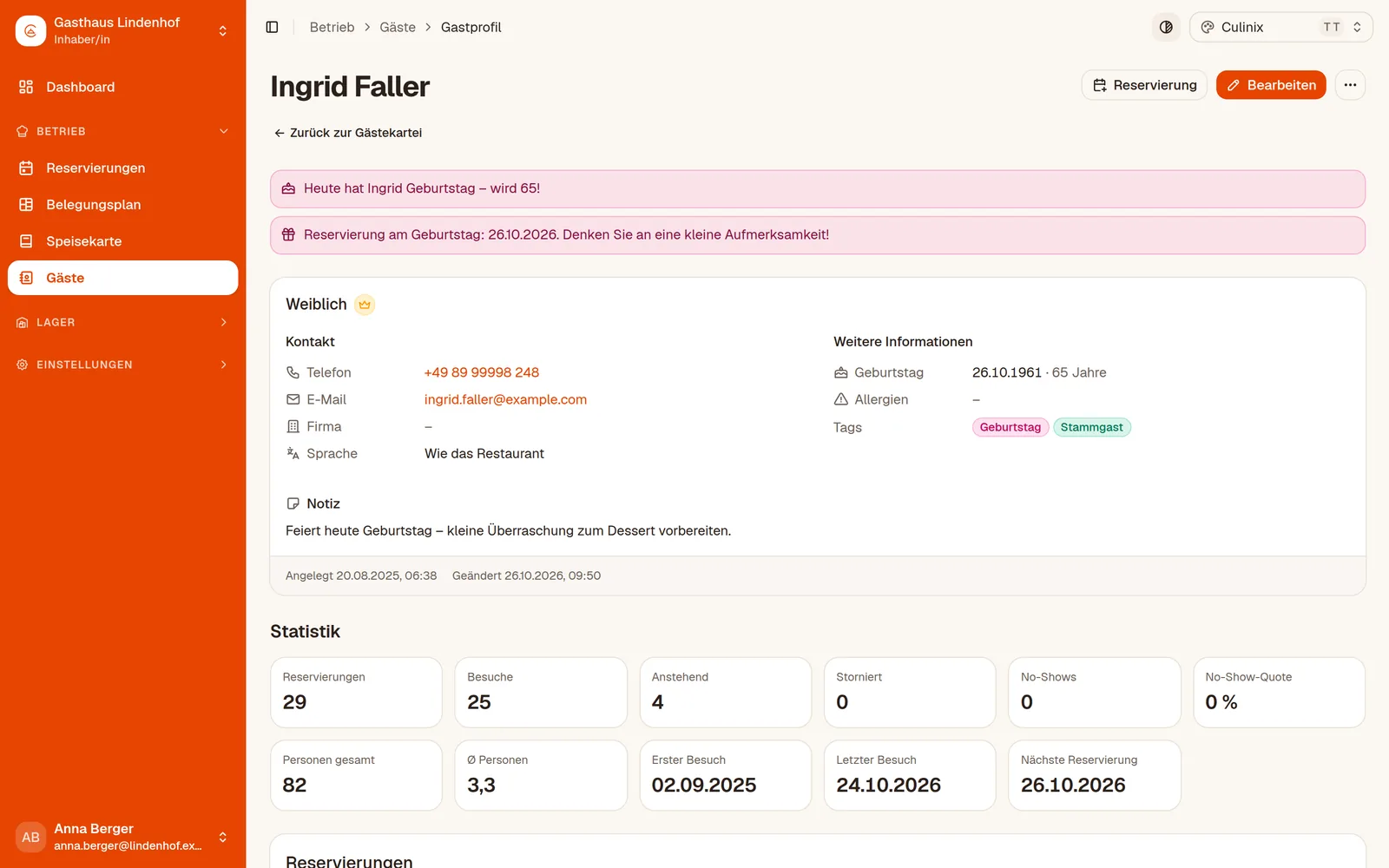This screenshot has height=868, width=1389.
Task: Open the Anna Berger user menu
Action: (122, 837)
